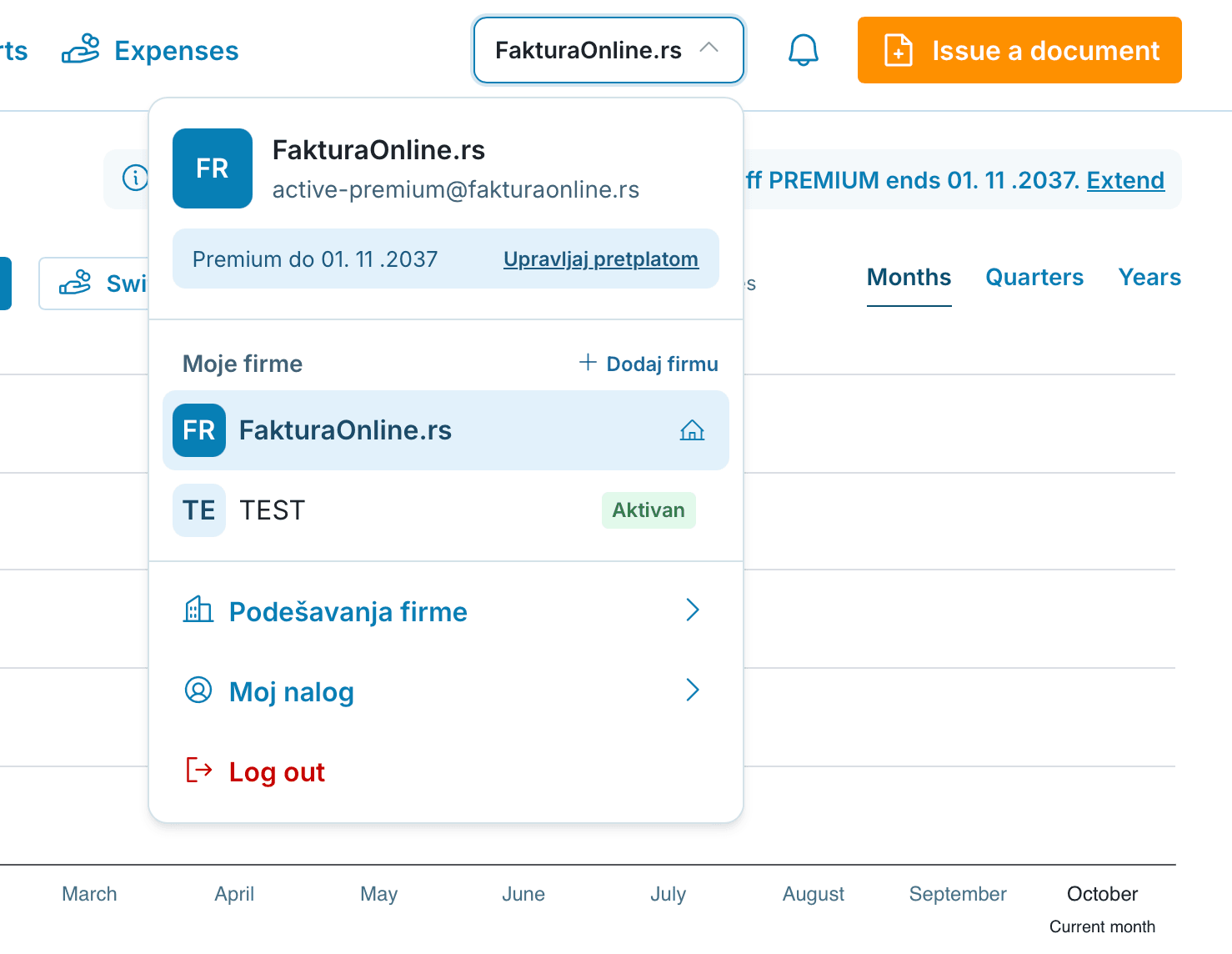Viewport: 1232px width, 954px height.
Task: Open the Expenses navigation item
Action: (150, 51)
